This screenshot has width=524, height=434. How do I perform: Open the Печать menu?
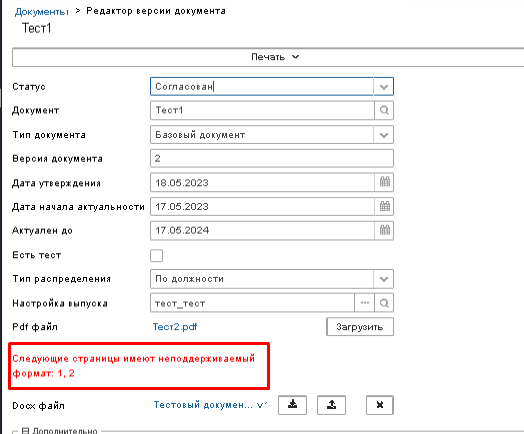[275, 57]
